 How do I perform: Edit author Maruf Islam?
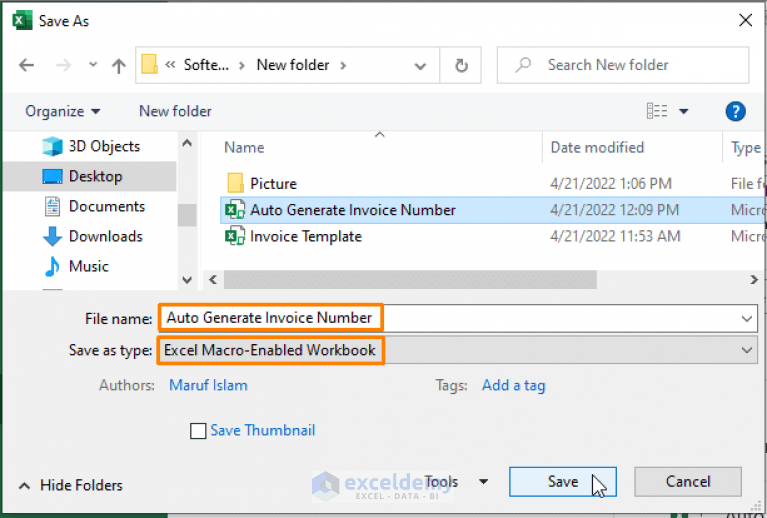208,385
